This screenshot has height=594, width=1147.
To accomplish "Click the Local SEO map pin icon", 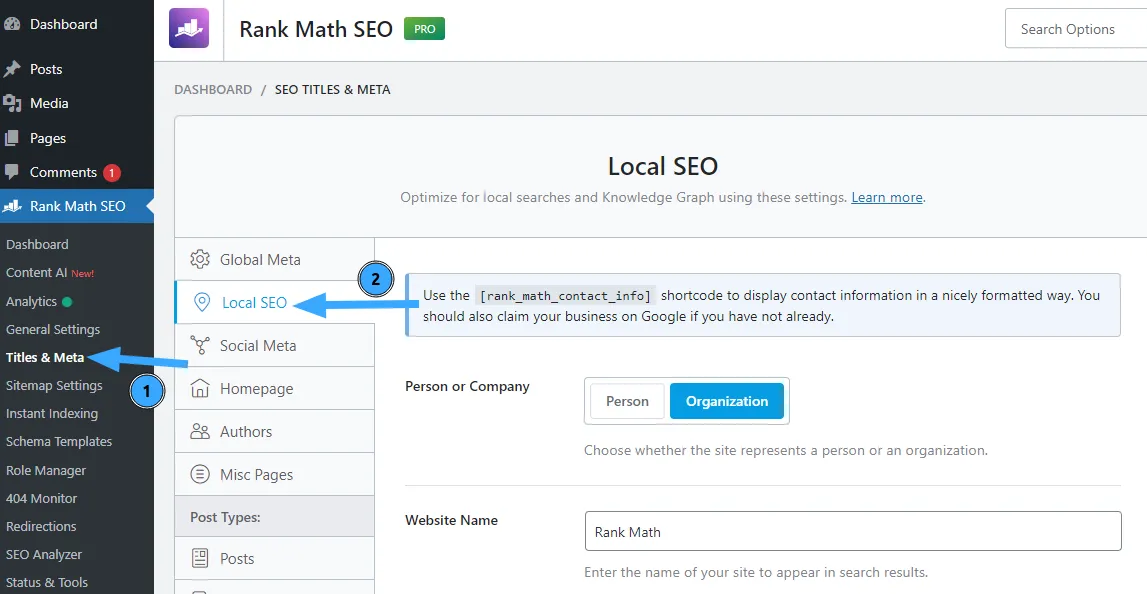I will (202, 302).
